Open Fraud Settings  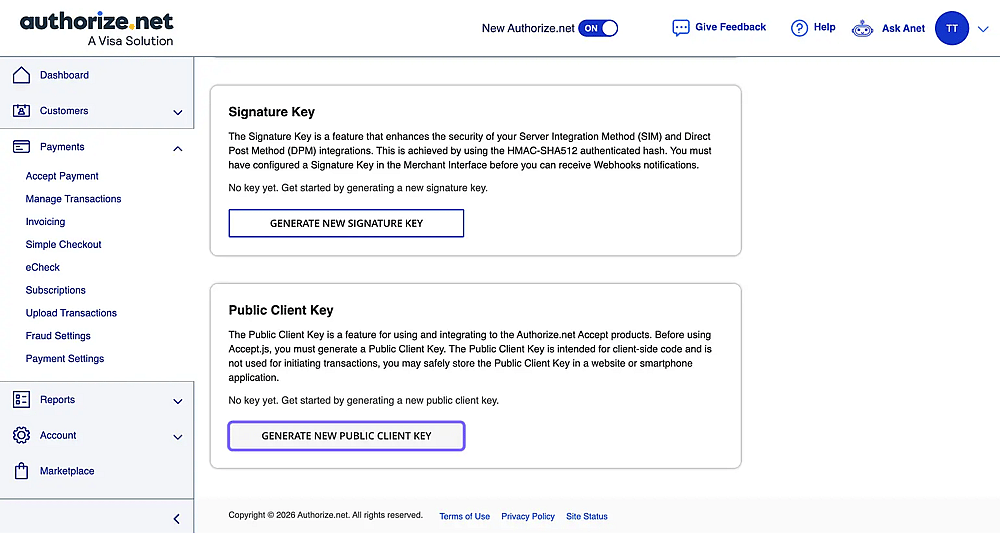pyautogui.click(x=58, y=335)
